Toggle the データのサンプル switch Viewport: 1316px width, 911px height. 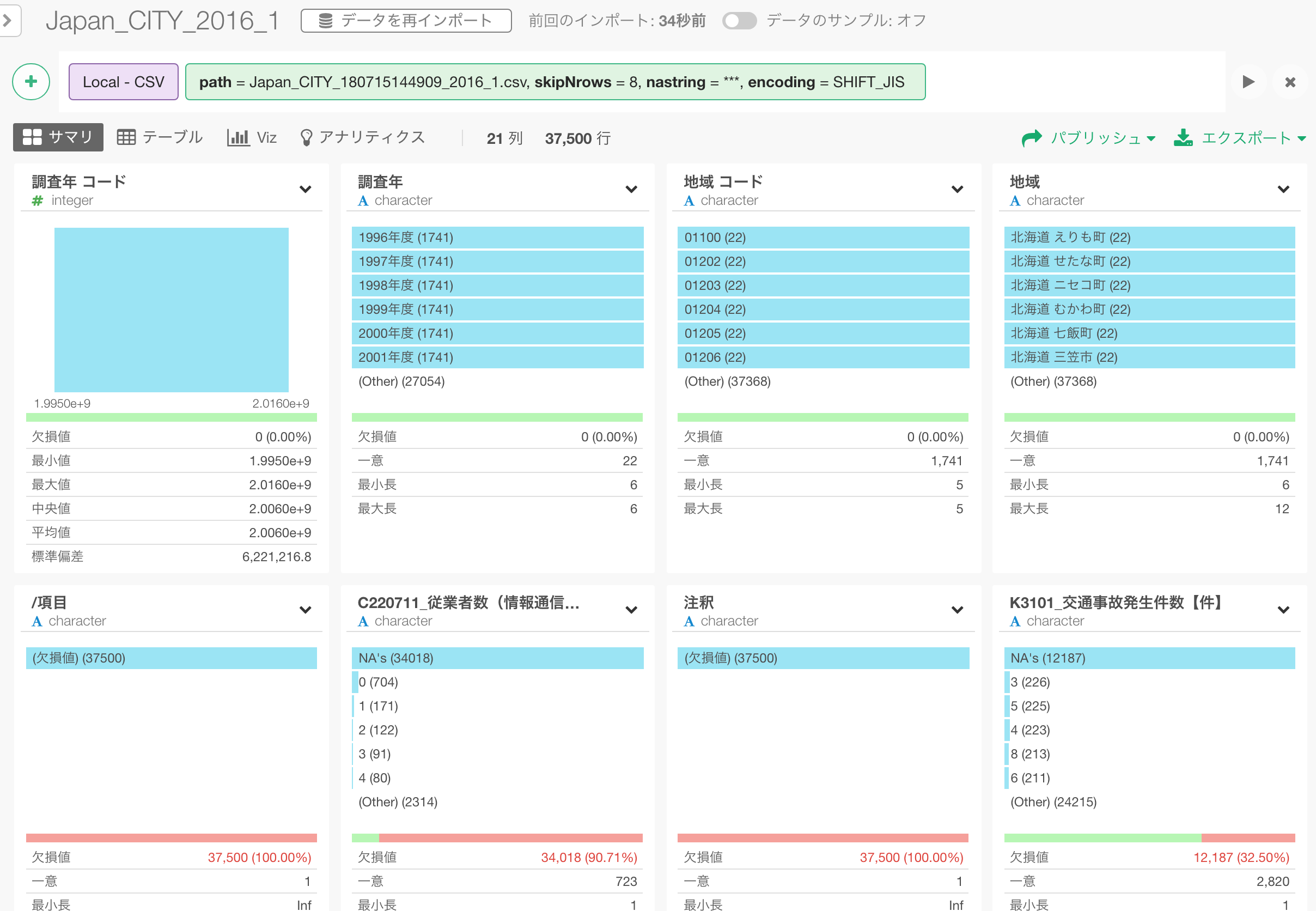click(x=739, y=21)
